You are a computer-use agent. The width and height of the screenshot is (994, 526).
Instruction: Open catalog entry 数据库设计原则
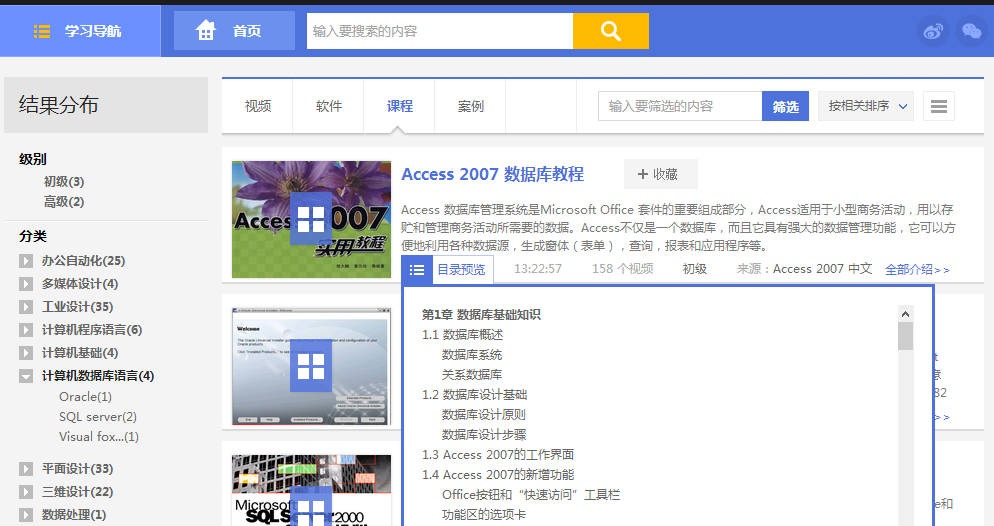[x=484, y=415]
